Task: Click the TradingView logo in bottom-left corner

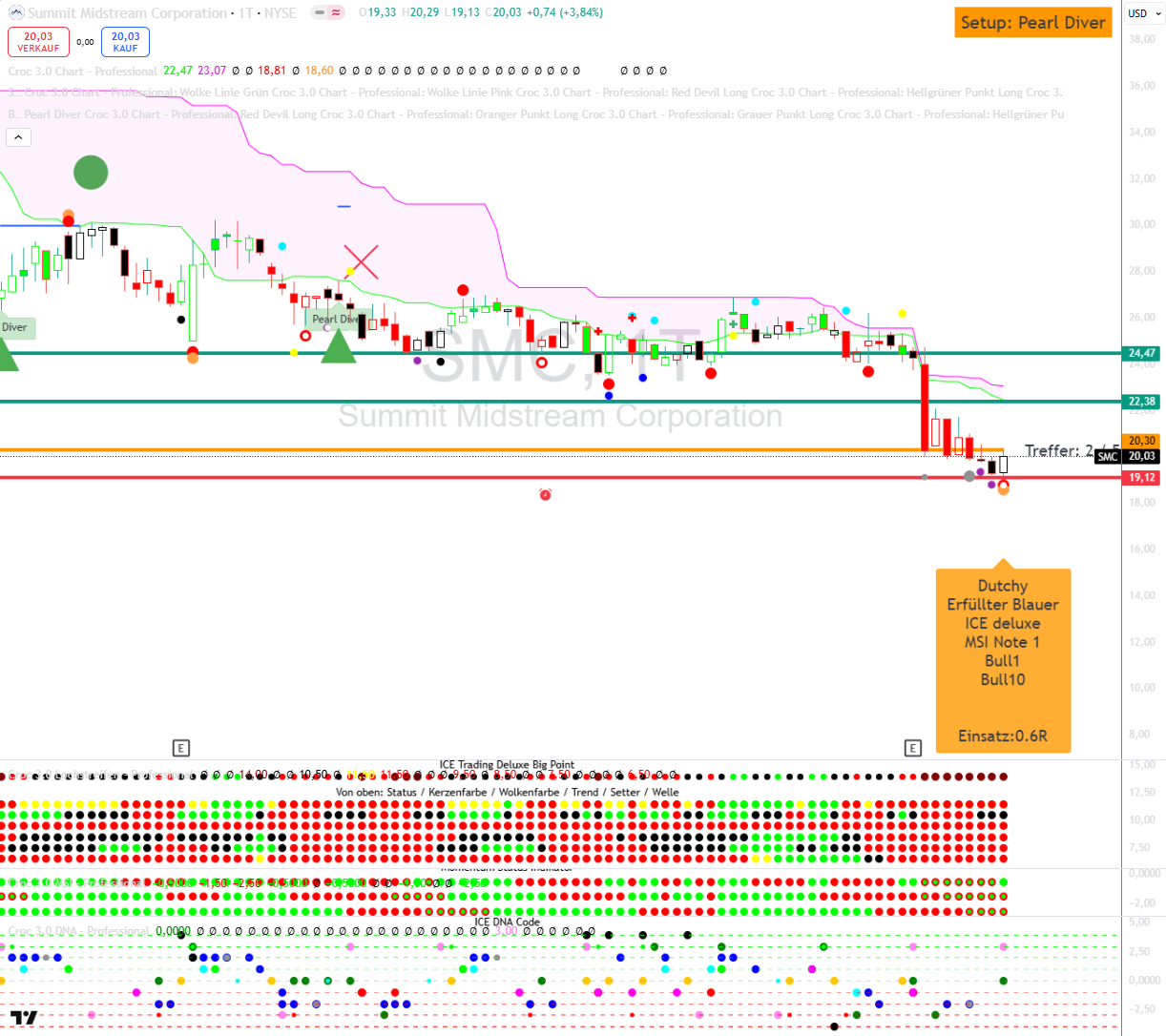Action: point(24,1017)
